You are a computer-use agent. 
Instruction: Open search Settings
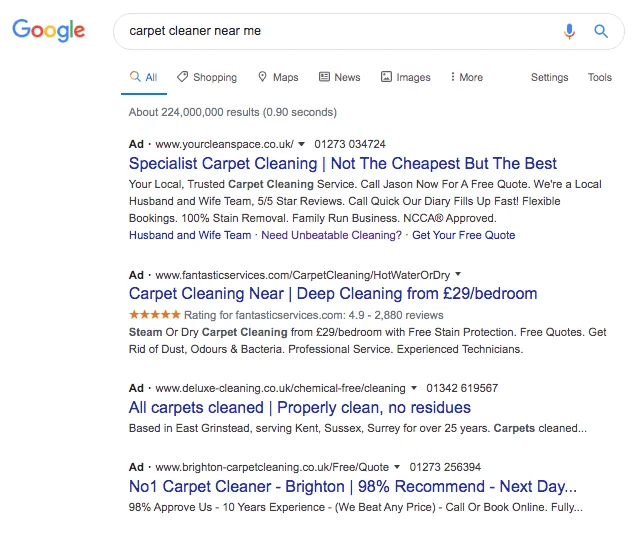(549, 77)
